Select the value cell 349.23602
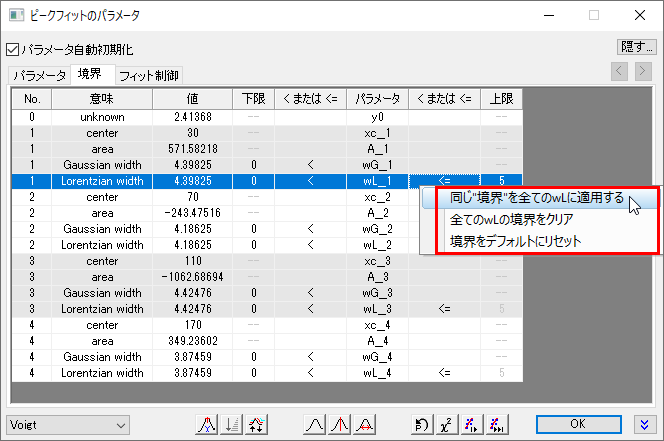Viewport: 664px width, 441px height. coord(192,341)
